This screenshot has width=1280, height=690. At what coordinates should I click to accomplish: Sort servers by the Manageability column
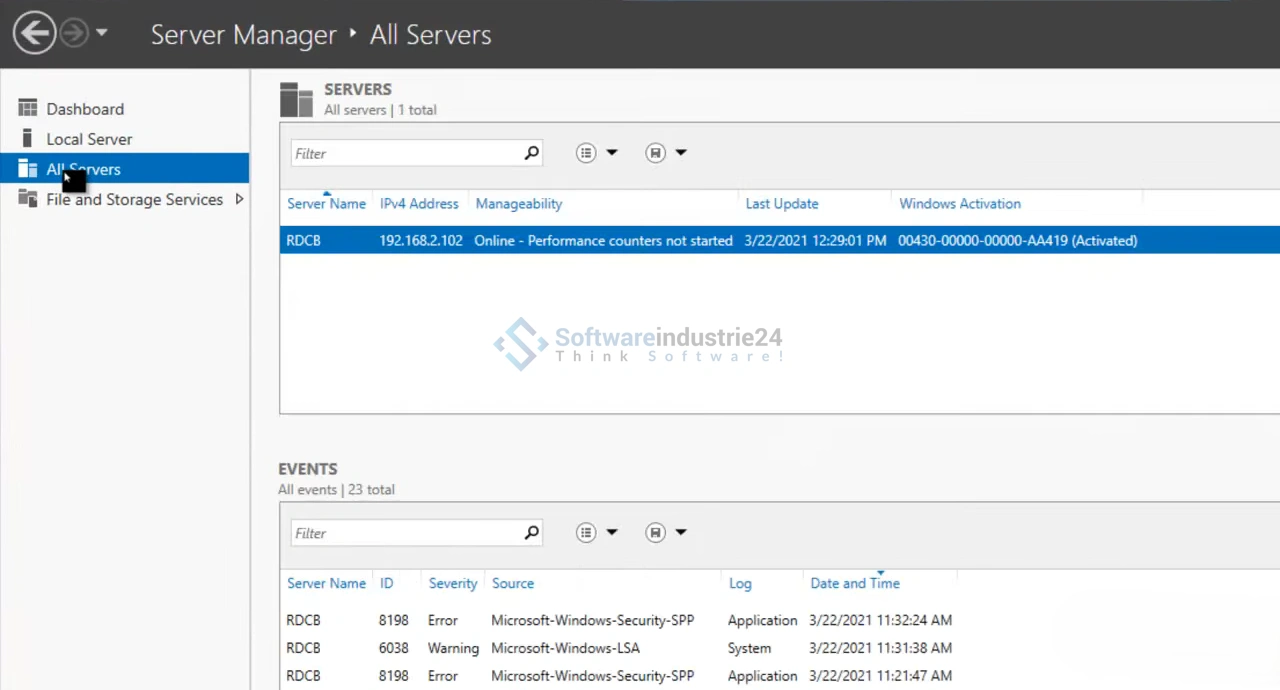518,204
